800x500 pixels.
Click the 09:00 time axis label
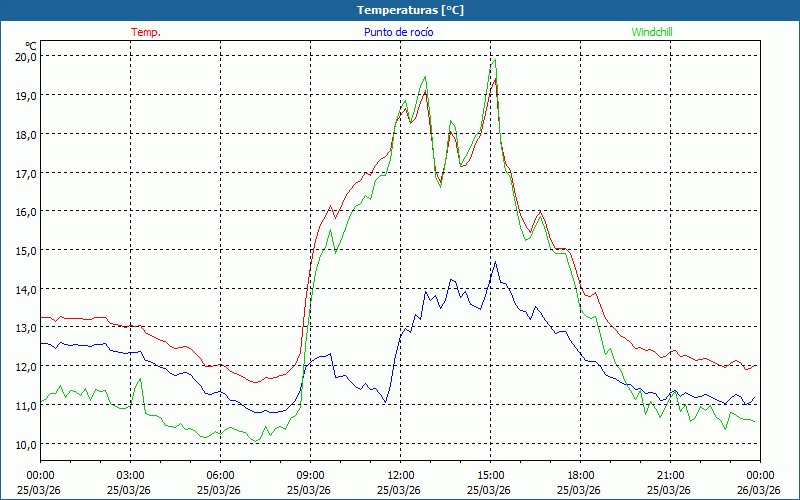(310, 475)
